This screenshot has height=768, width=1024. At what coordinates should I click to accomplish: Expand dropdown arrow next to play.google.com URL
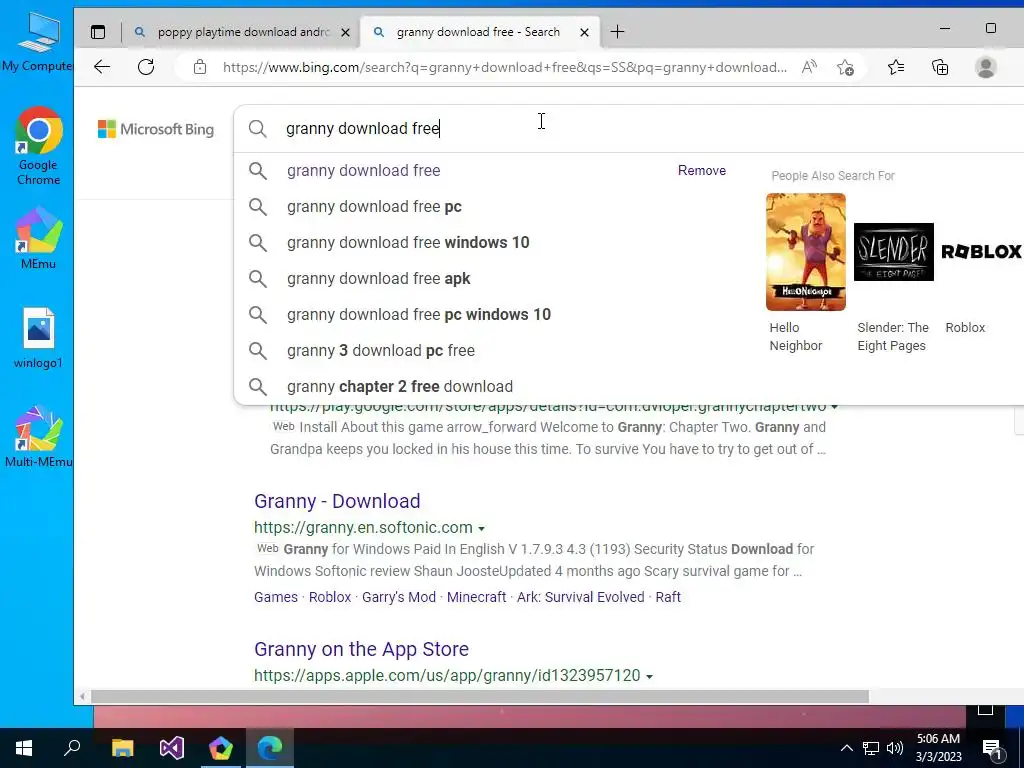[x=834, y=408]
